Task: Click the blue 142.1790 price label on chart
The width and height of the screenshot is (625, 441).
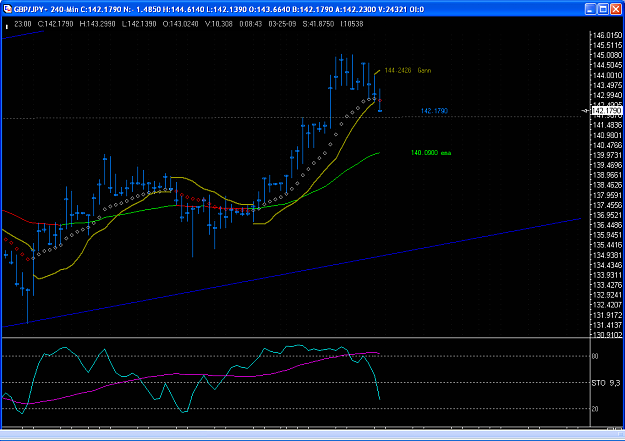Action: [x=434, y=111]
